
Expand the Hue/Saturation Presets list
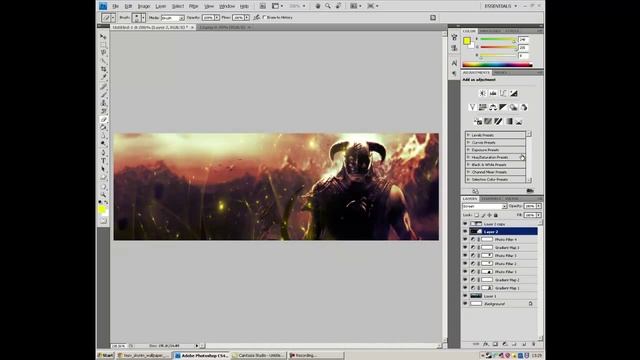(468, 157)
